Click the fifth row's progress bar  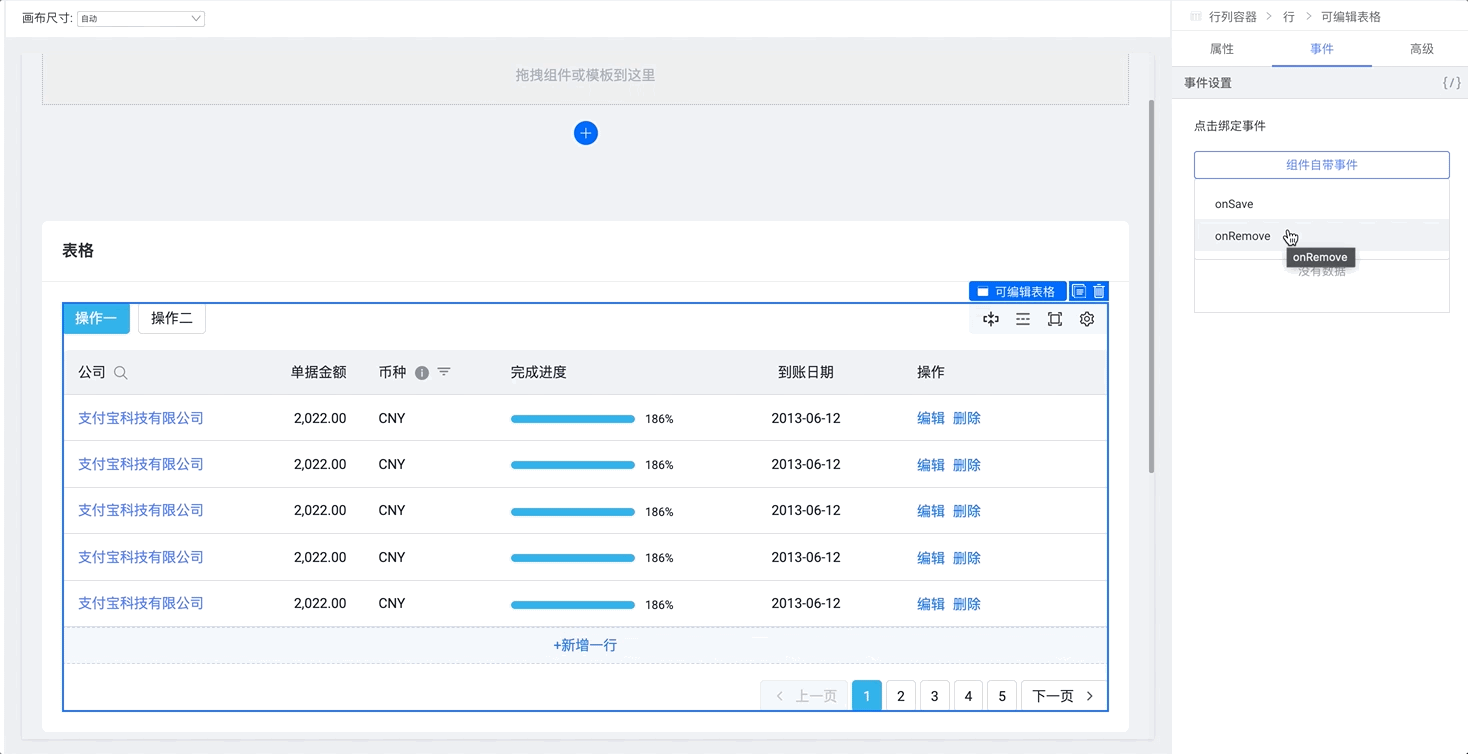[573, 604]
